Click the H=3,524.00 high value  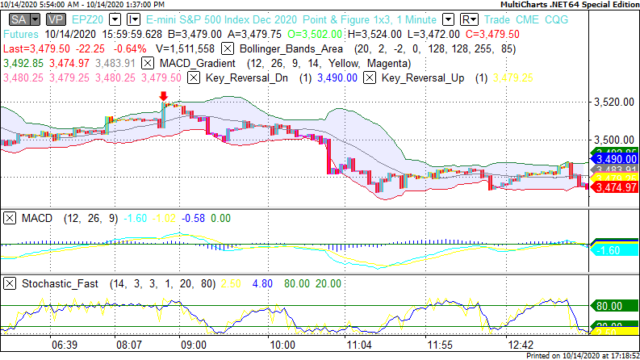click(x=375, y=34)
